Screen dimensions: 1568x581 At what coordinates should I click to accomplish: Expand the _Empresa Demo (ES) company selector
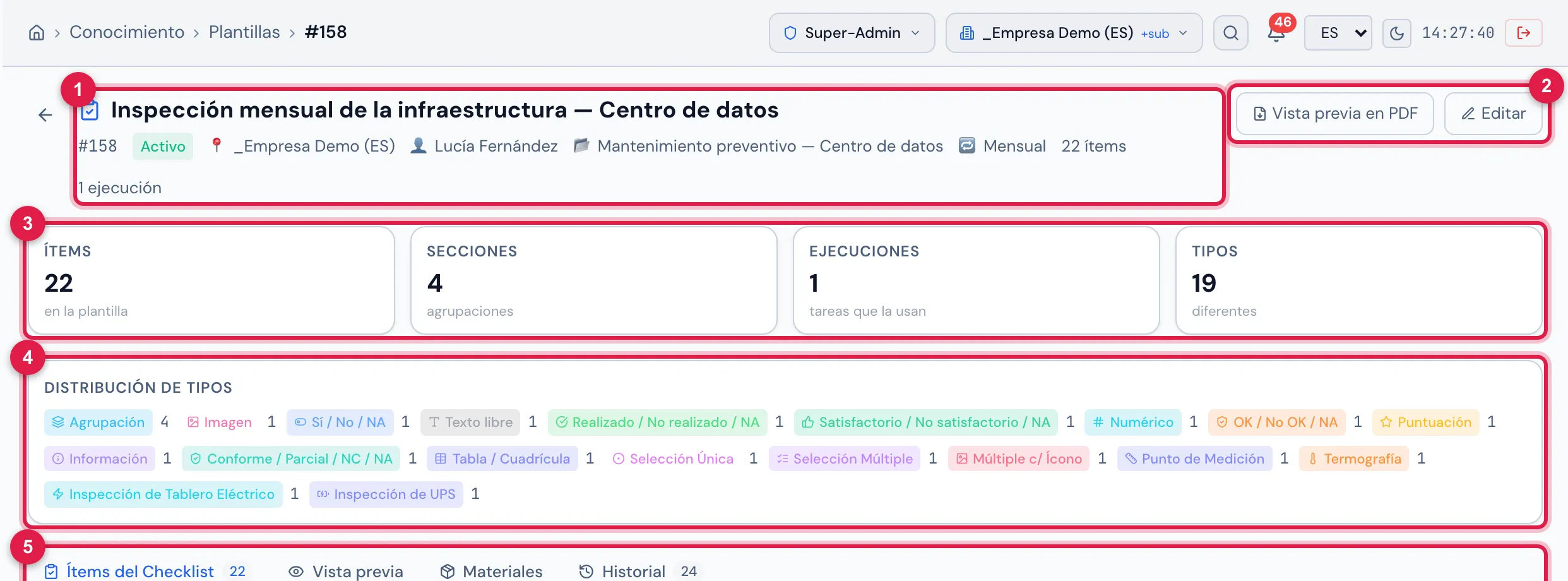pos(1074,33)
